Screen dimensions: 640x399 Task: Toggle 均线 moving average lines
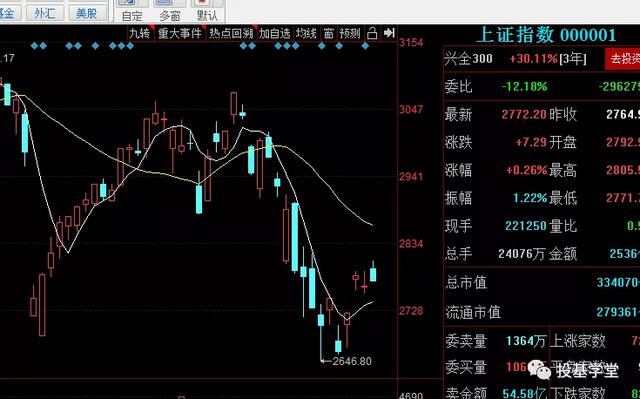[x=307, y=33]
